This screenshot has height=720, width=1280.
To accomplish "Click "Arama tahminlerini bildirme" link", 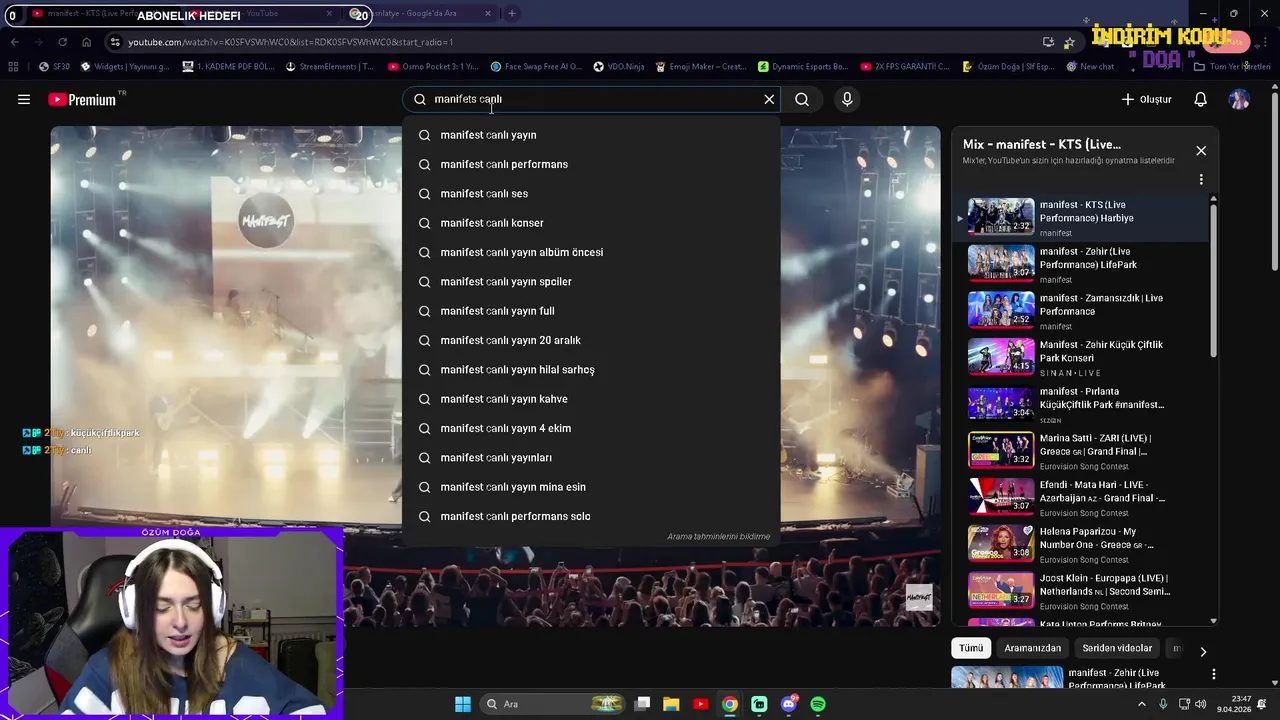I will [x=718, y=537].
